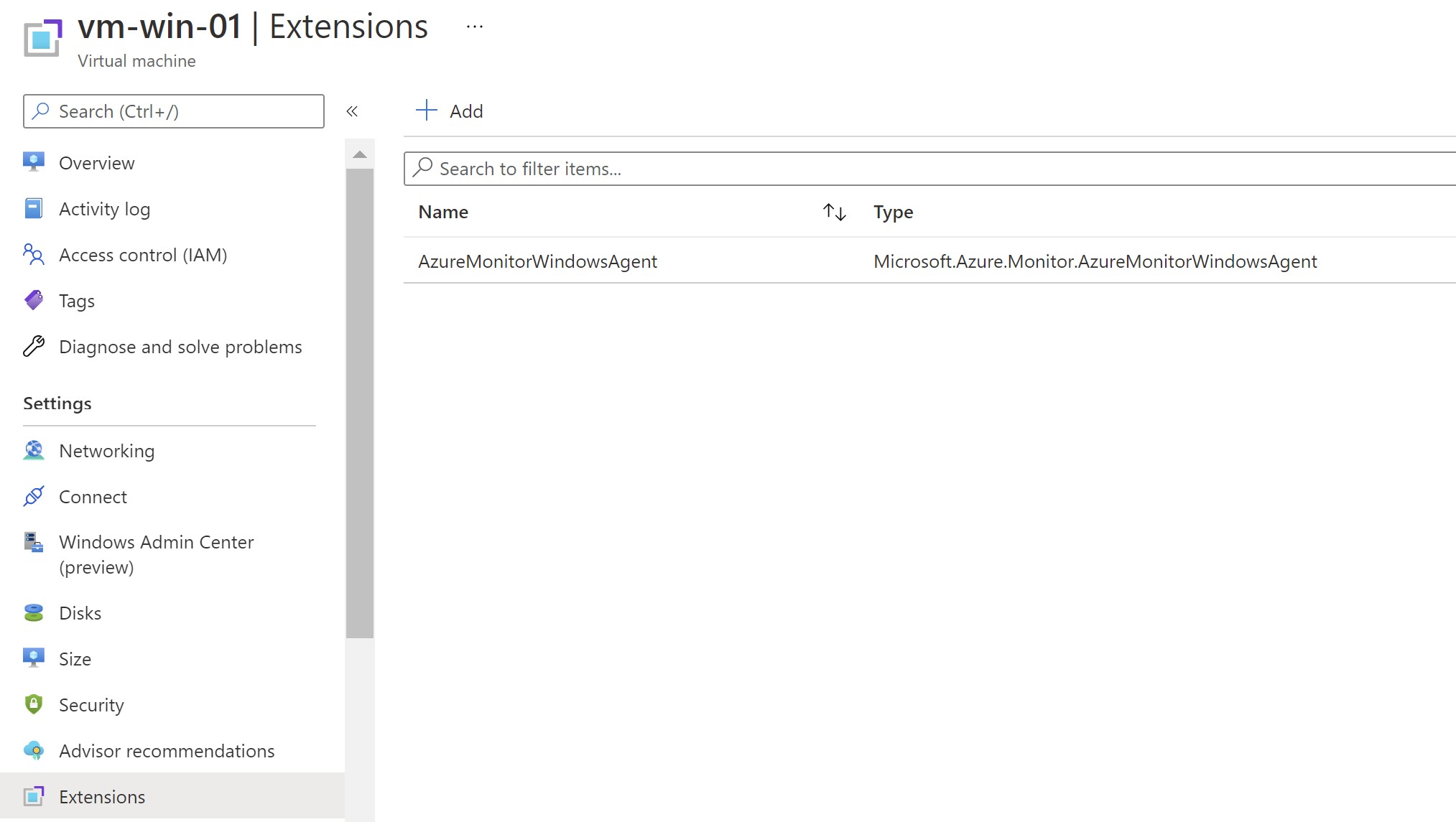Click the Add extension button
The width and height of the screenshot is (1456, 822).
coord(450,111)
